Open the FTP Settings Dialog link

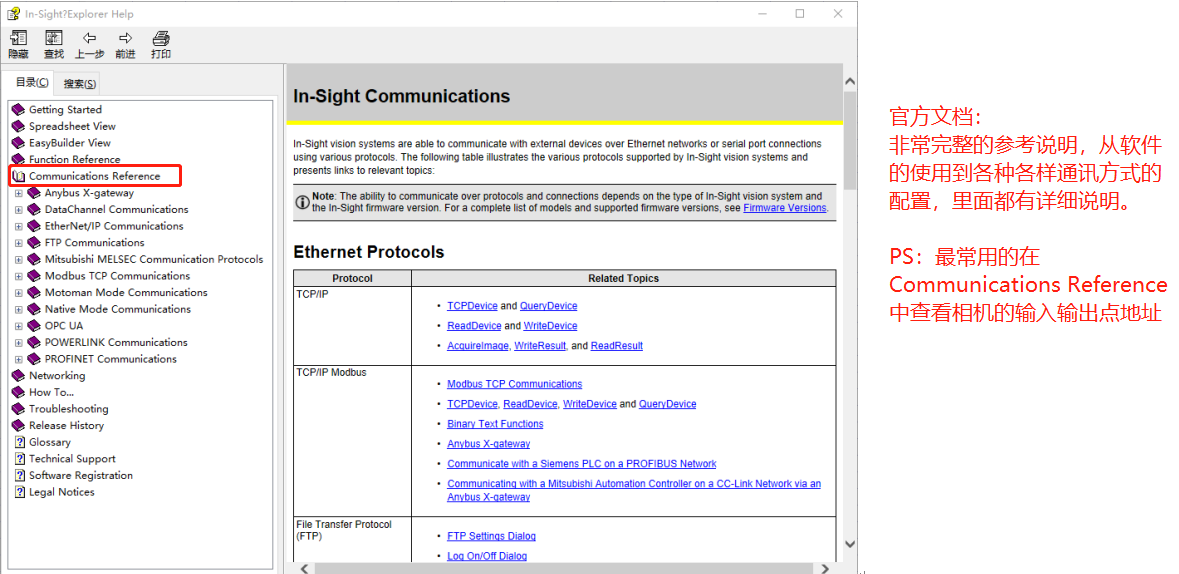[491, 536]
